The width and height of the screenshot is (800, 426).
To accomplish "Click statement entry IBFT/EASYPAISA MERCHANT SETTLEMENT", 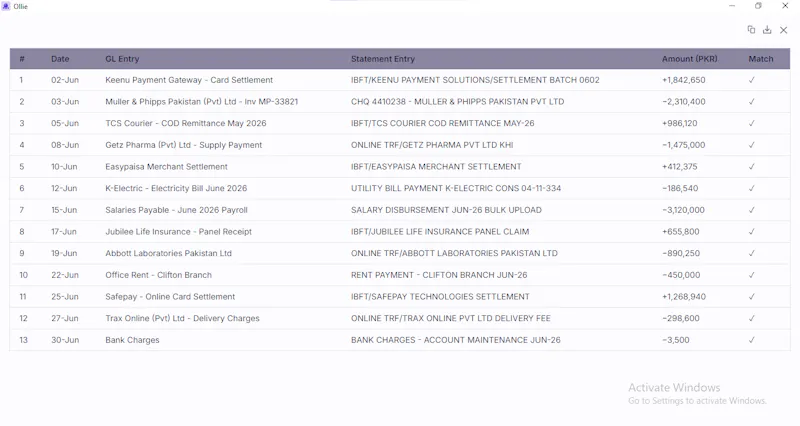I will pyautogui.click(x=436, y=167).
